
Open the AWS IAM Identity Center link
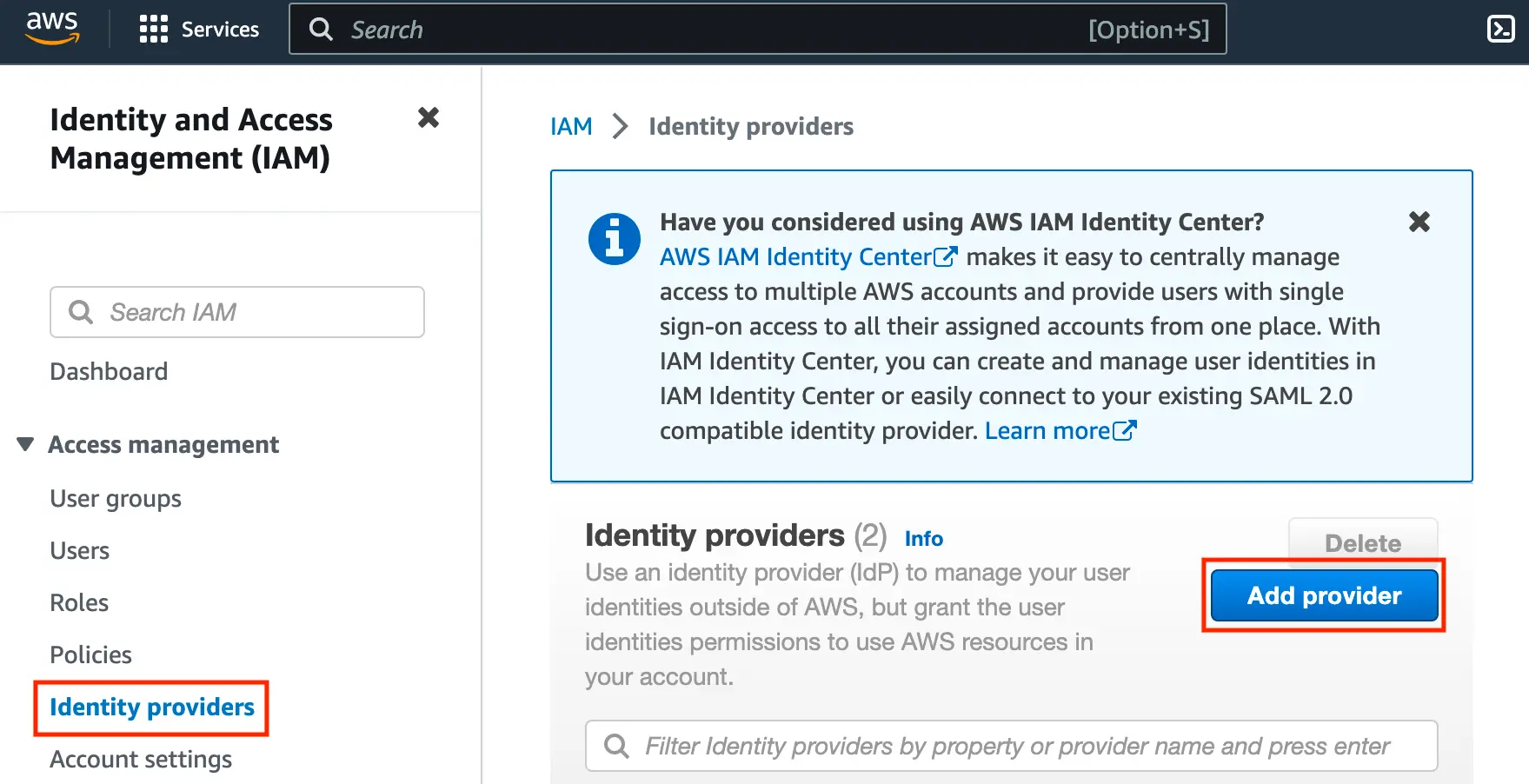[808, 257]
